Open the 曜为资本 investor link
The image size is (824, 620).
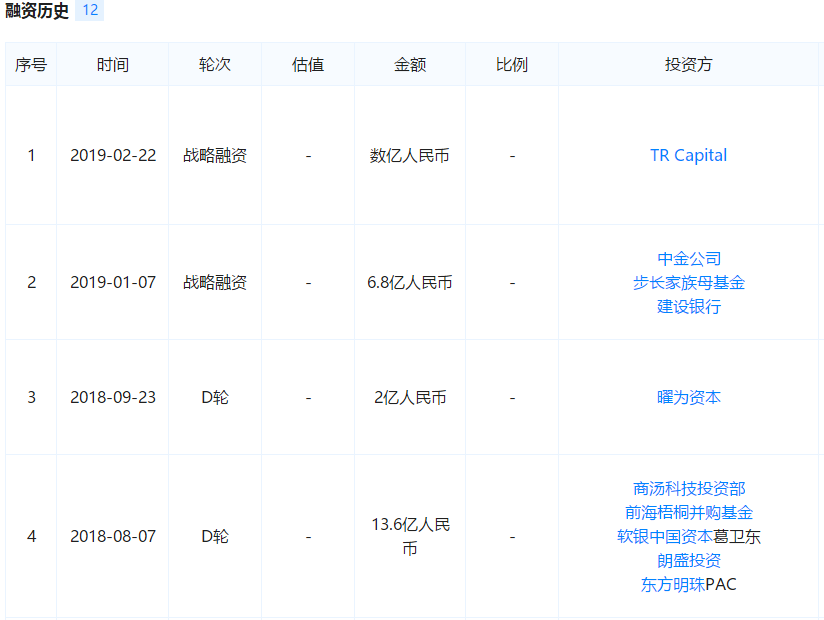tap(688, 397)
